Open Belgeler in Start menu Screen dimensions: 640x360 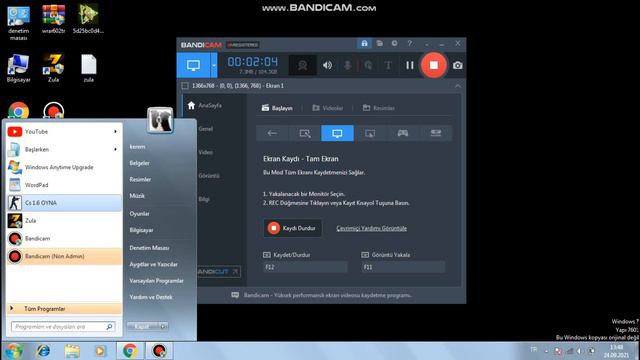(140, 163)
